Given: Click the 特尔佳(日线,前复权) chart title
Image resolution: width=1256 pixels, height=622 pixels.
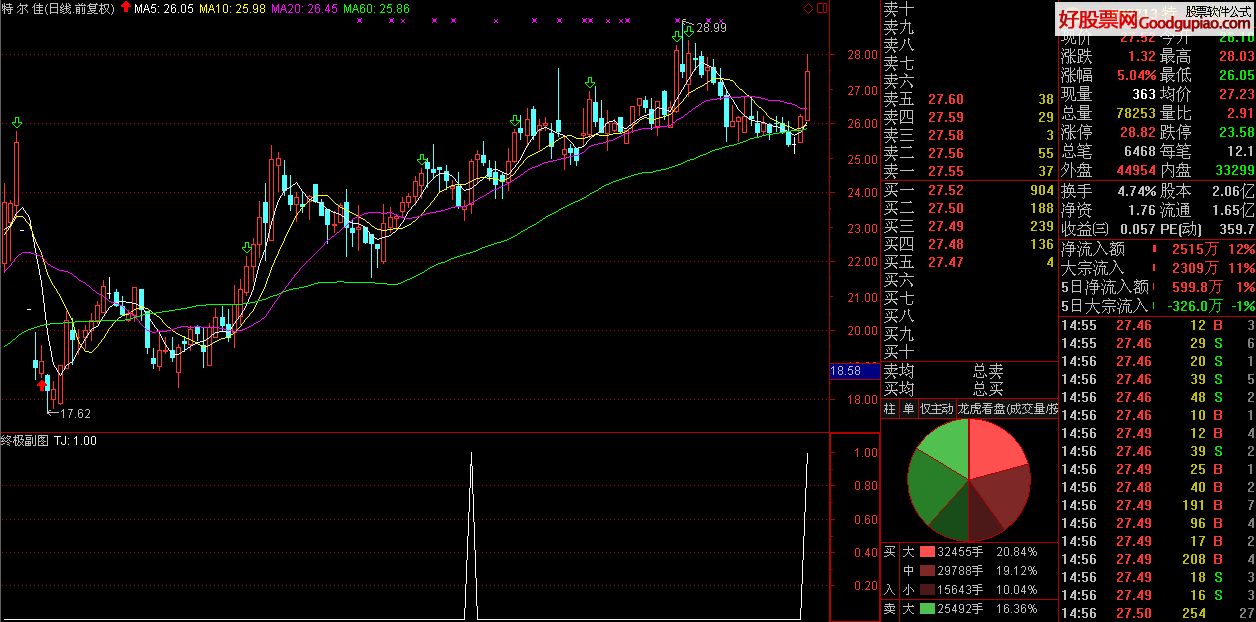Looking at the screenshot, I should point(57,8).
